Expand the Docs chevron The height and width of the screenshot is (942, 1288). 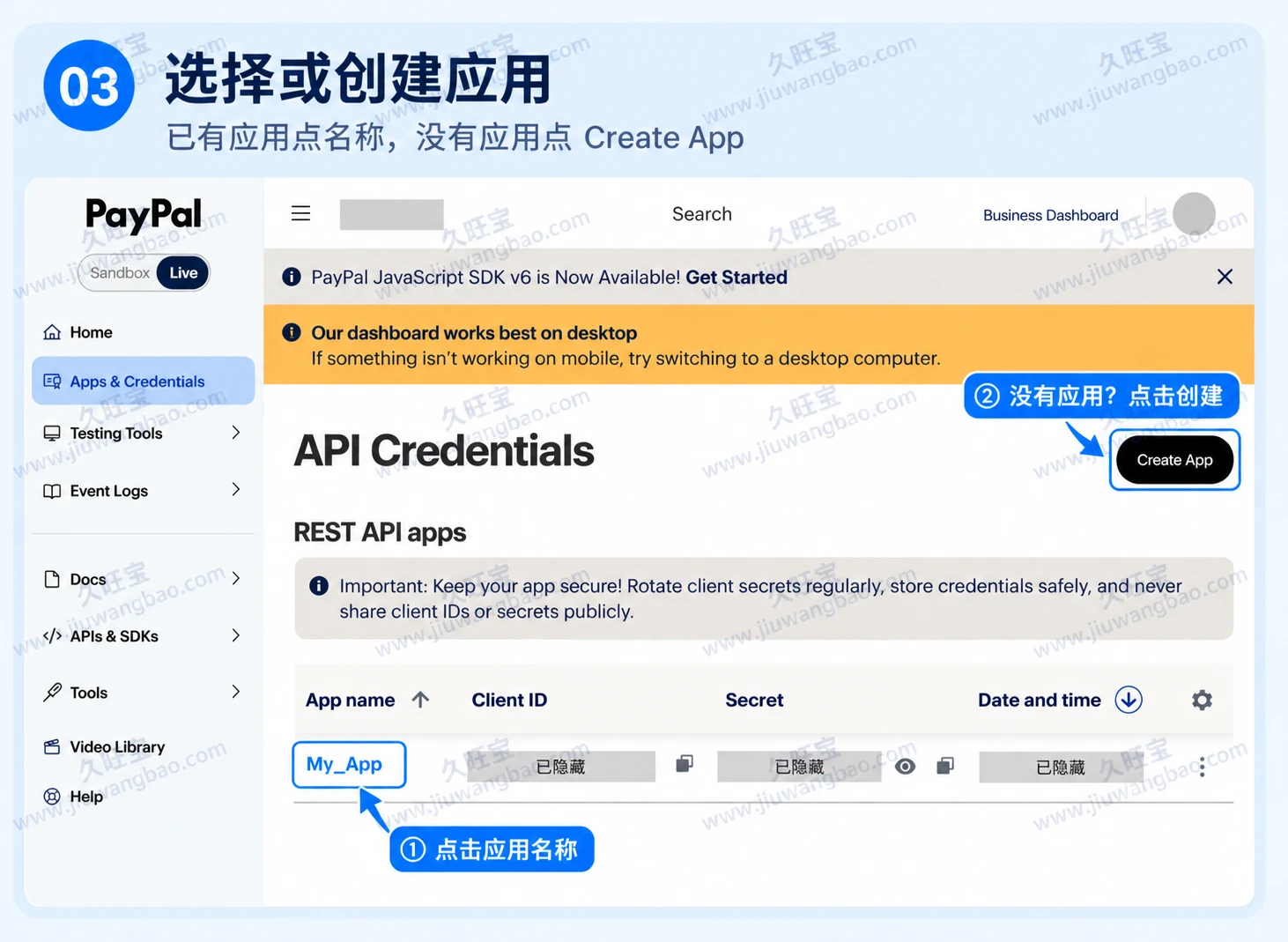tap(235, 579)
